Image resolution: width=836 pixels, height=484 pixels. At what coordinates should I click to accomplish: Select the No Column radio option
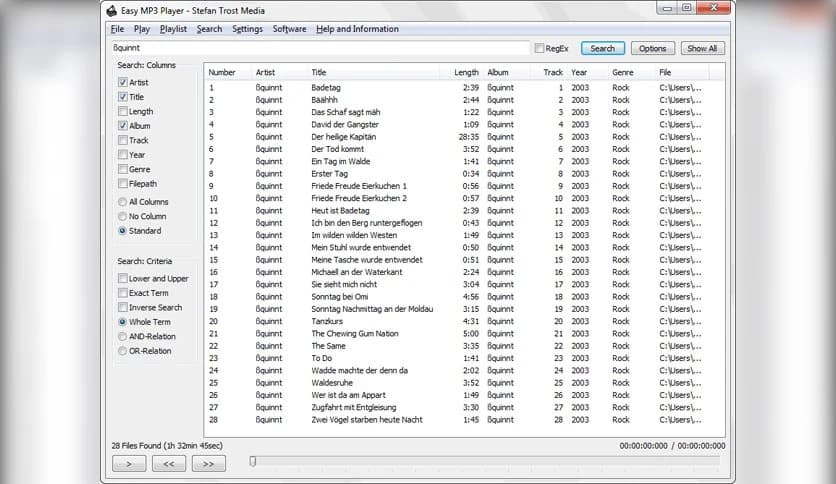coord(123,216)
